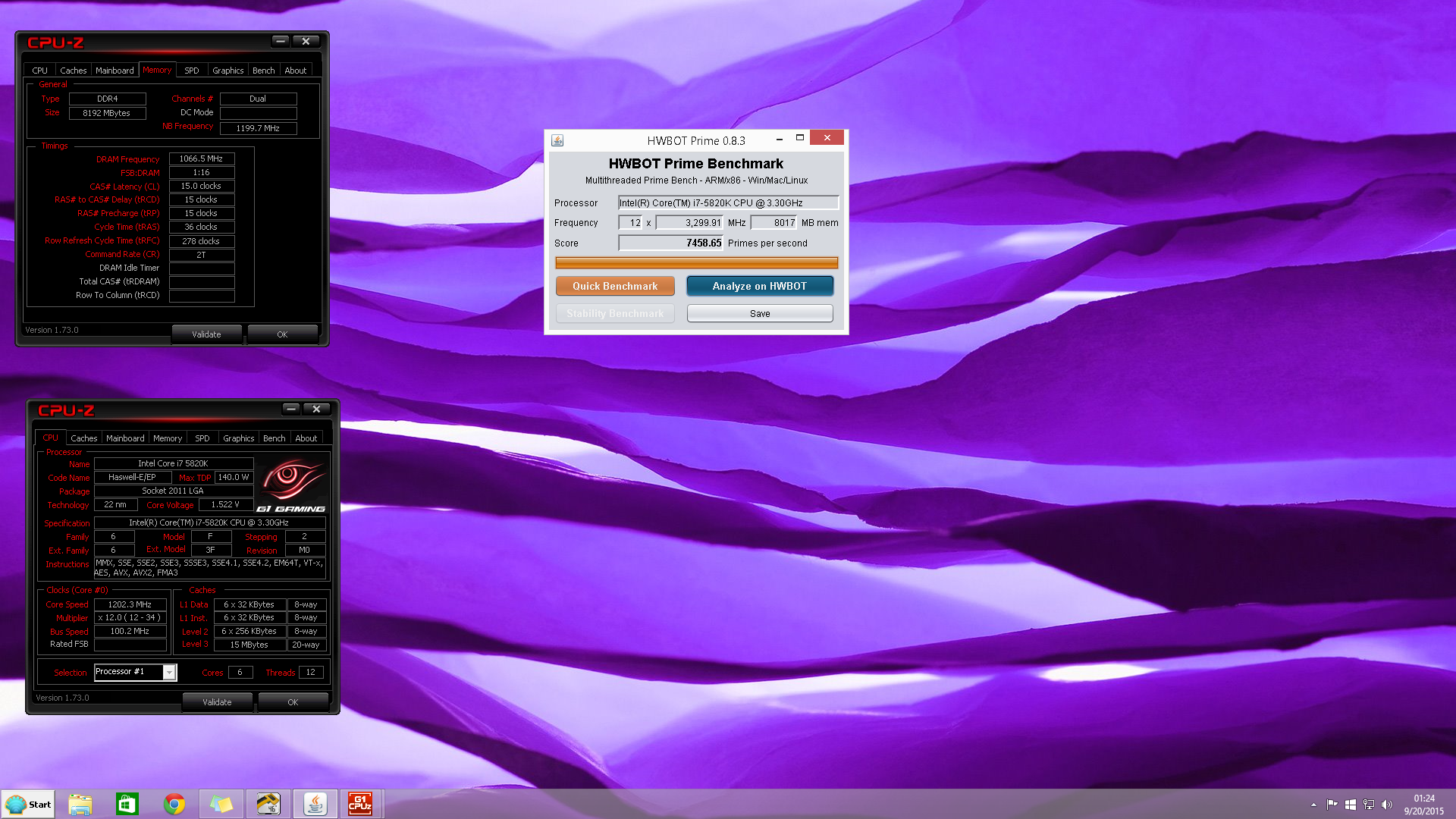
Task: Open network status tray icon
Action: click(1369, 805)
